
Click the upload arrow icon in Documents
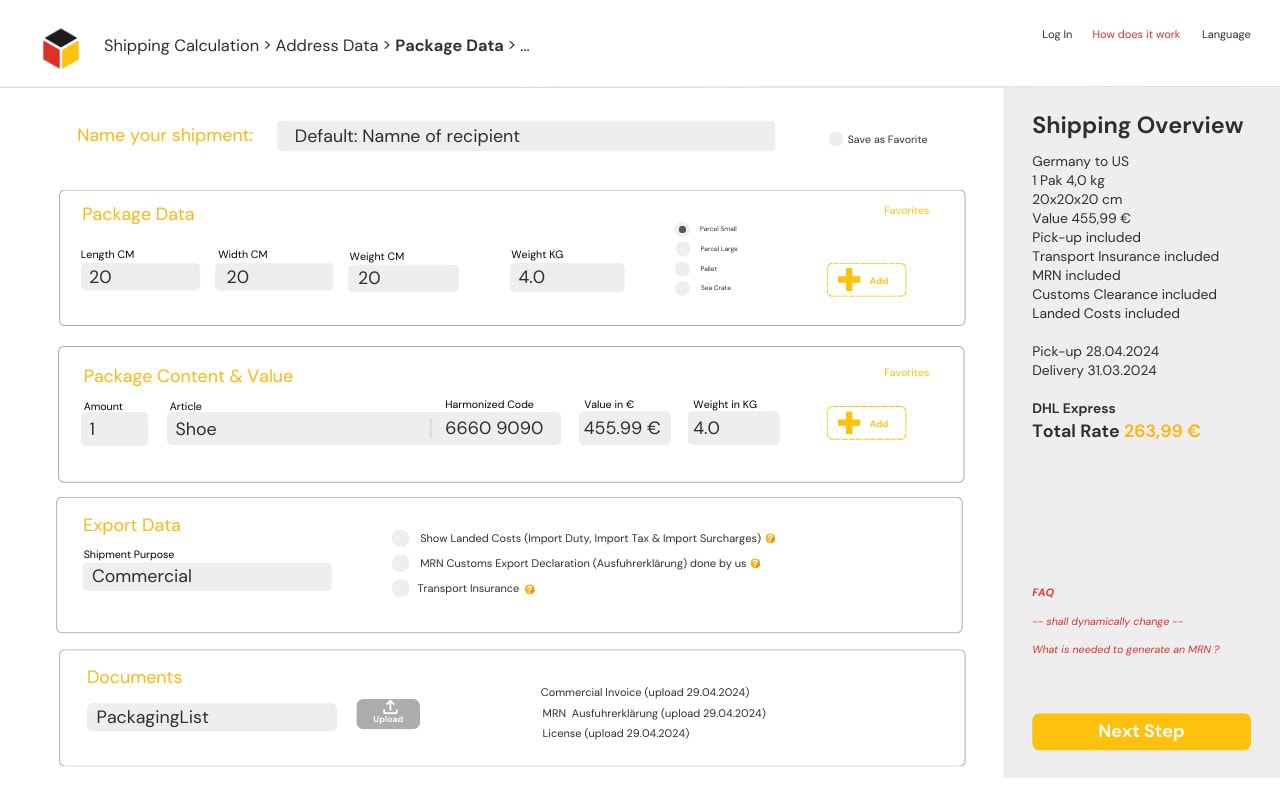coord(389,708)
